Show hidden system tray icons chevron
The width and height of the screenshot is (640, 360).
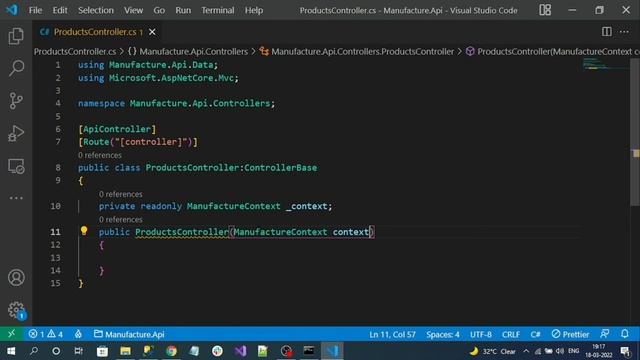coord(526,351)
